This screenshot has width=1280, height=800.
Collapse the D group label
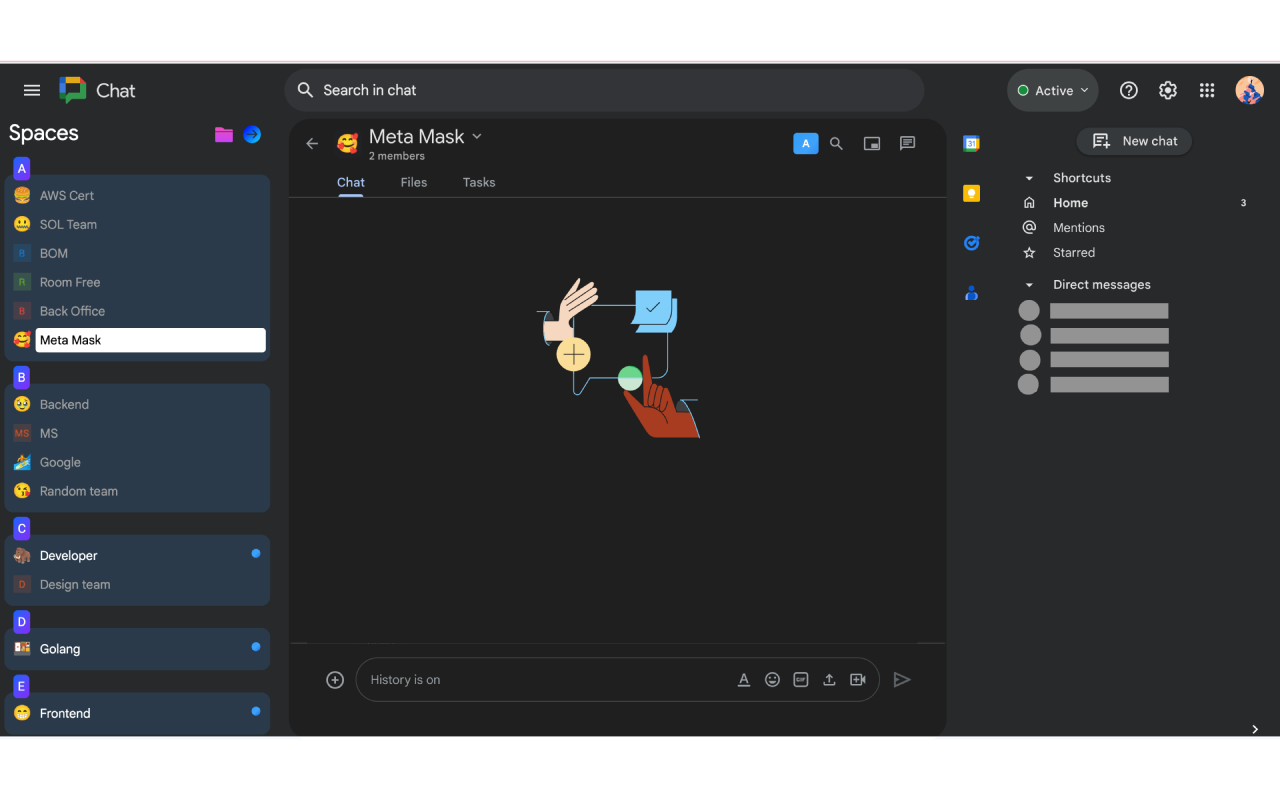22,621
